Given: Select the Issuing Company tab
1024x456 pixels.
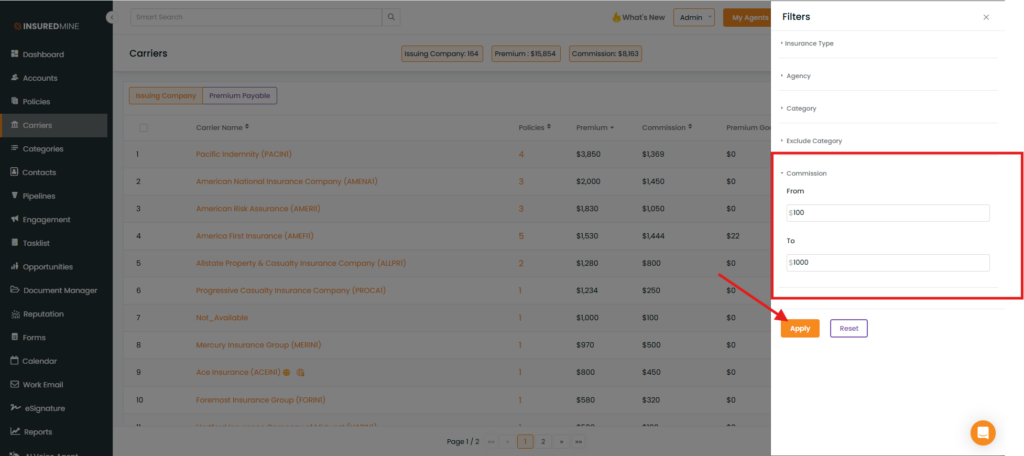Looking at the screenshot, I should coord(166,95).
